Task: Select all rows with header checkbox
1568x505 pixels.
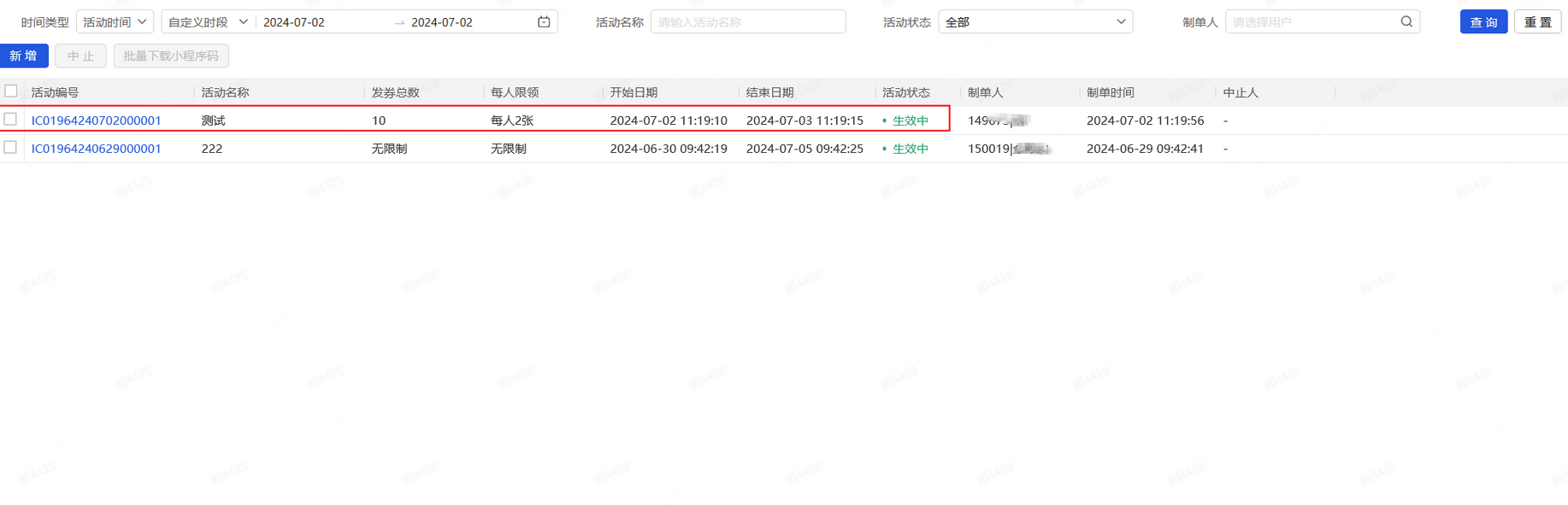Action: (11, 91)
